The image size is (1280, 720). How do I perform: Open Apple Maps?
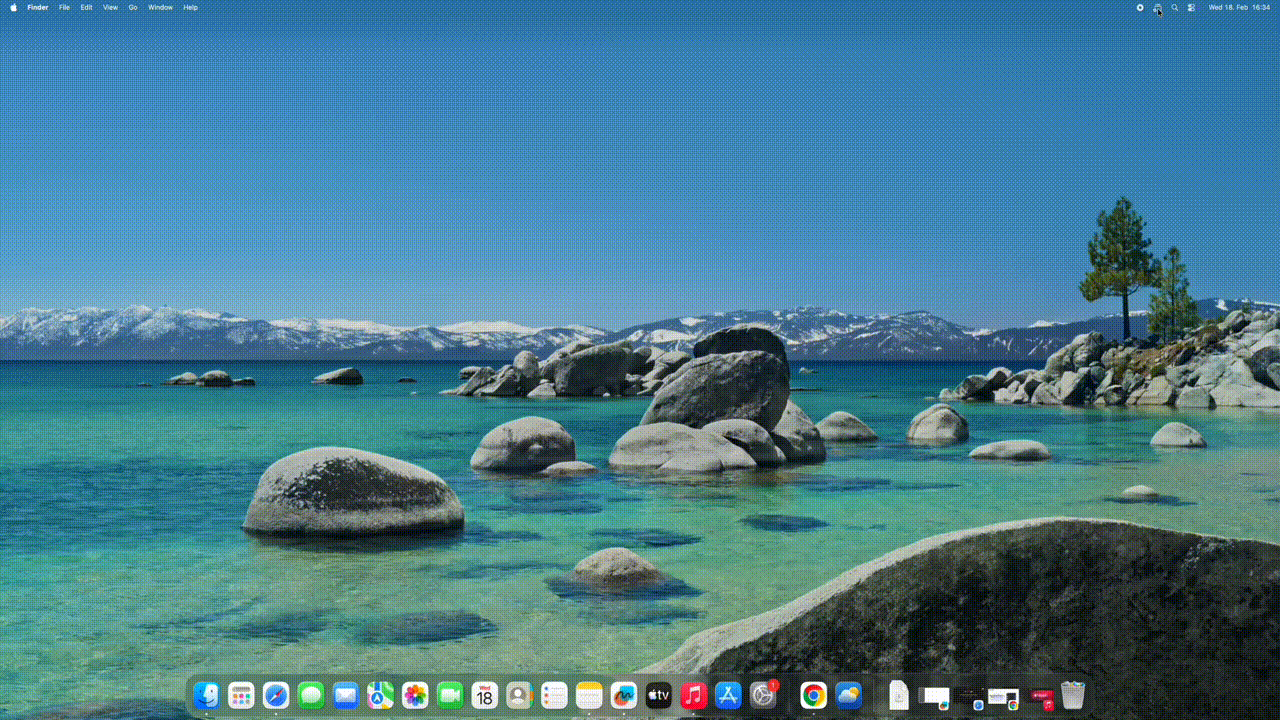(379, 695)
